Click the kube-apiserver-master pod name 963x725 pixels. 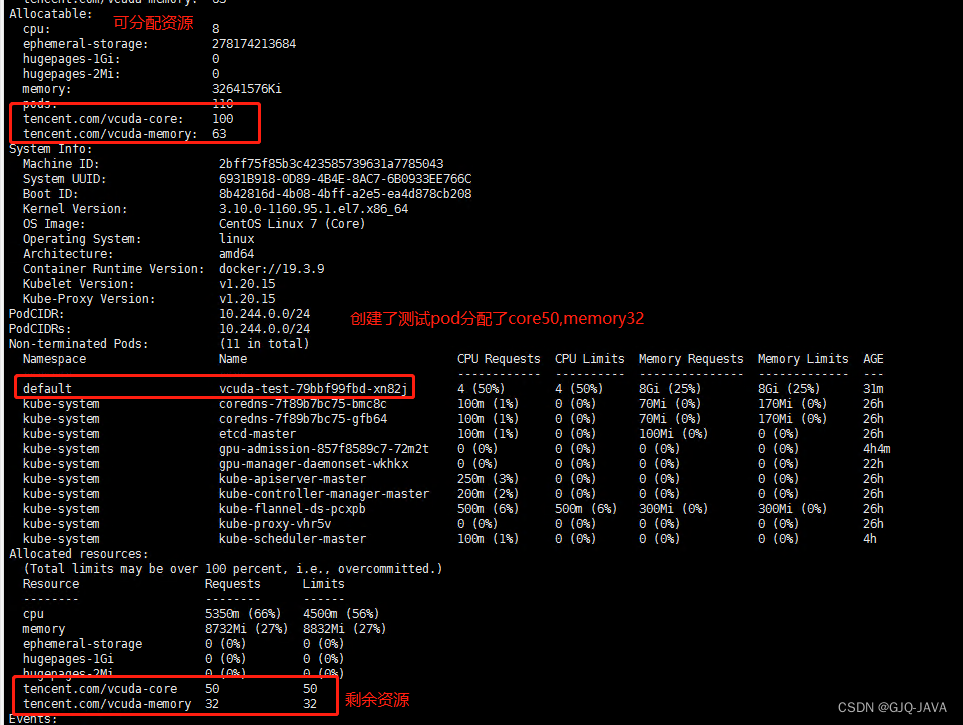(x=292, y=479)
